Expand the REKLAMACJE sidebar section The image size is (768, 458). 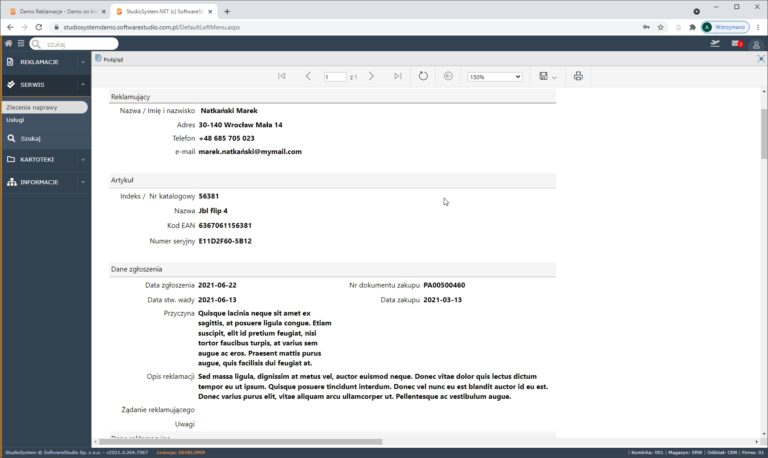tap(45, 62)
